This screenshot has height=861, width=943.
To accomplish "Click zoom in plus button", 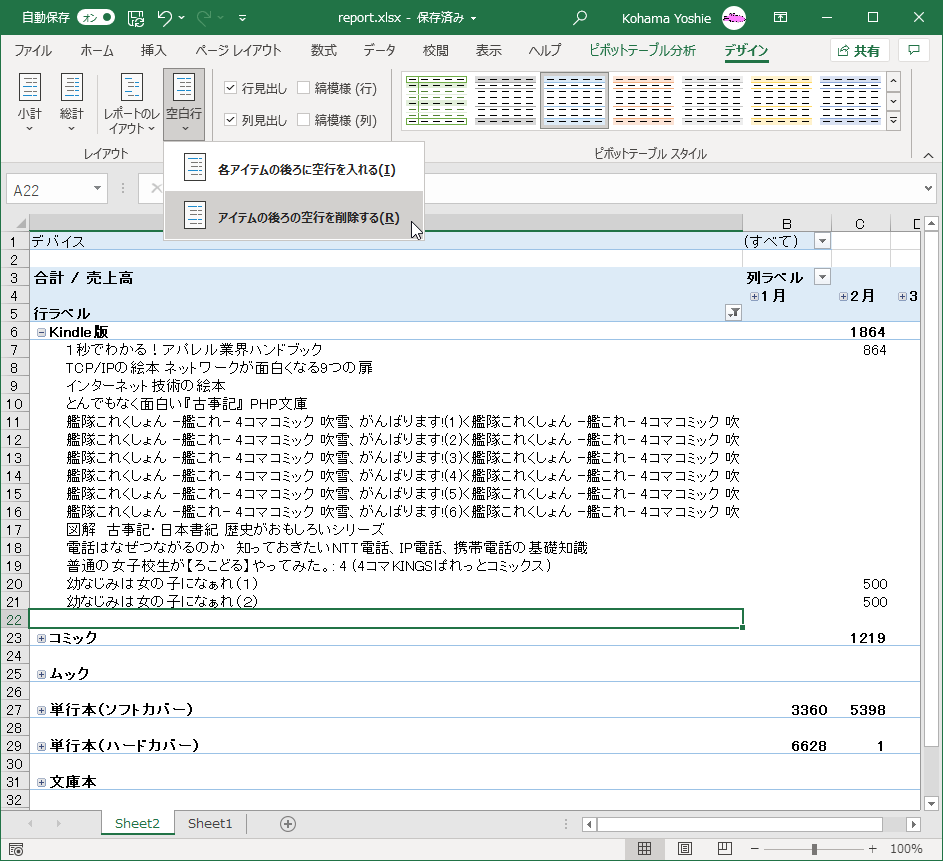I will (873, 848).
